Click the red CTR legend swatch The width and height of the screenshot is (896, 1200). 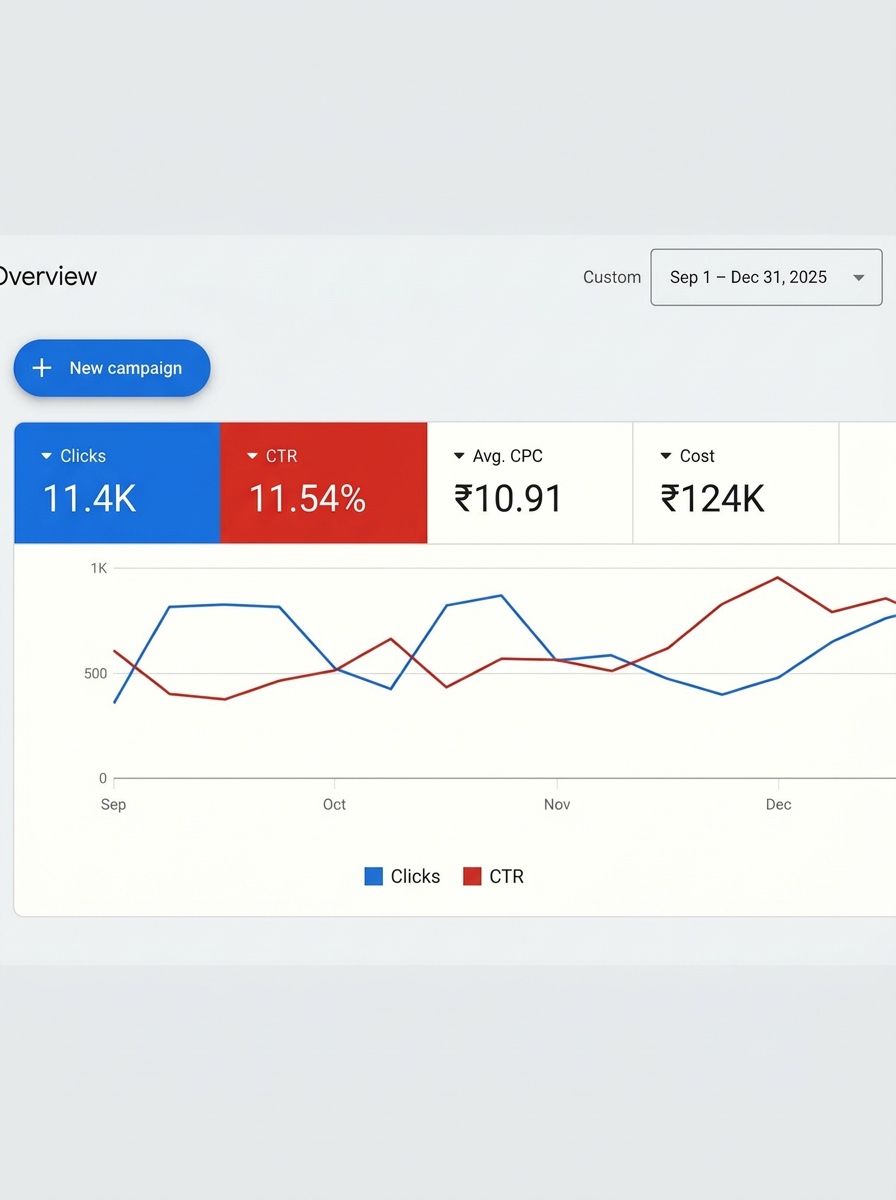472,877
